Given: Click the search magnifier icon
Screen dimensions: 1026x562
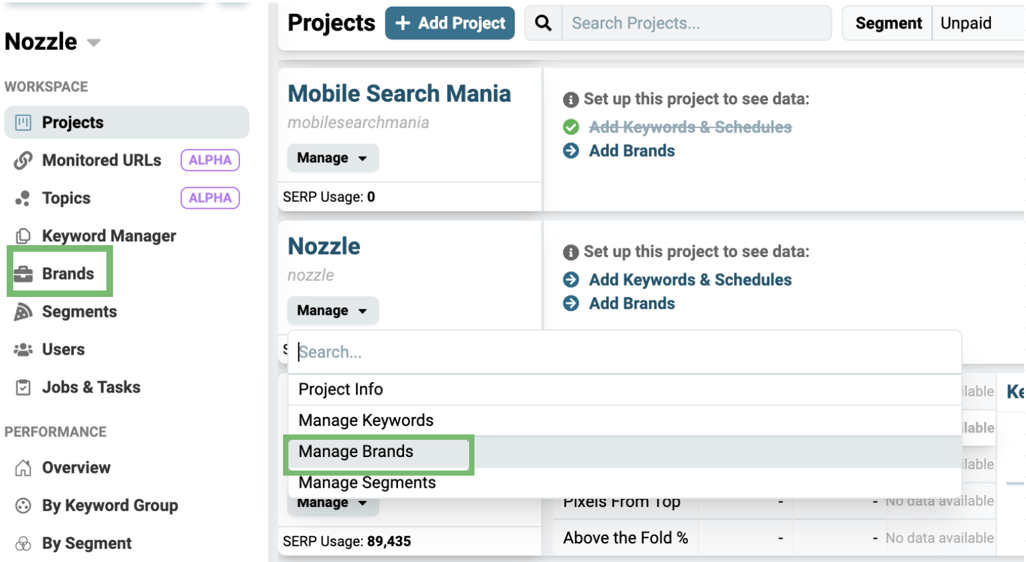Looking at the screenshot, I should pos(543,23).
